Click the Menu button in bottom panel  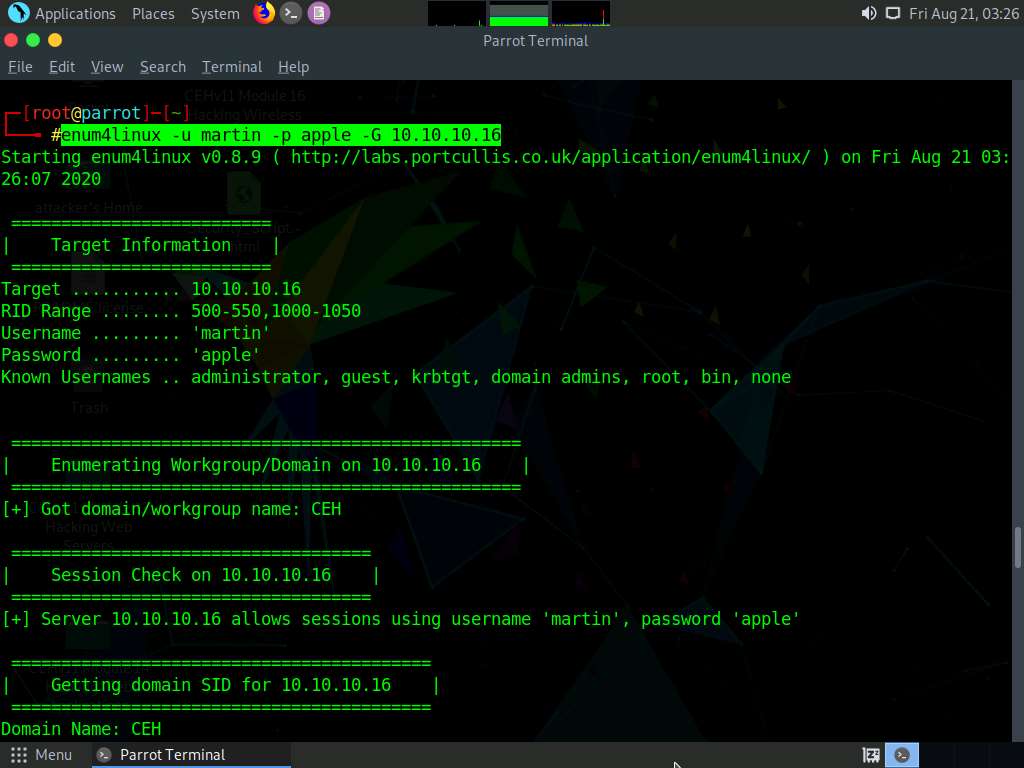click(41, 755)
